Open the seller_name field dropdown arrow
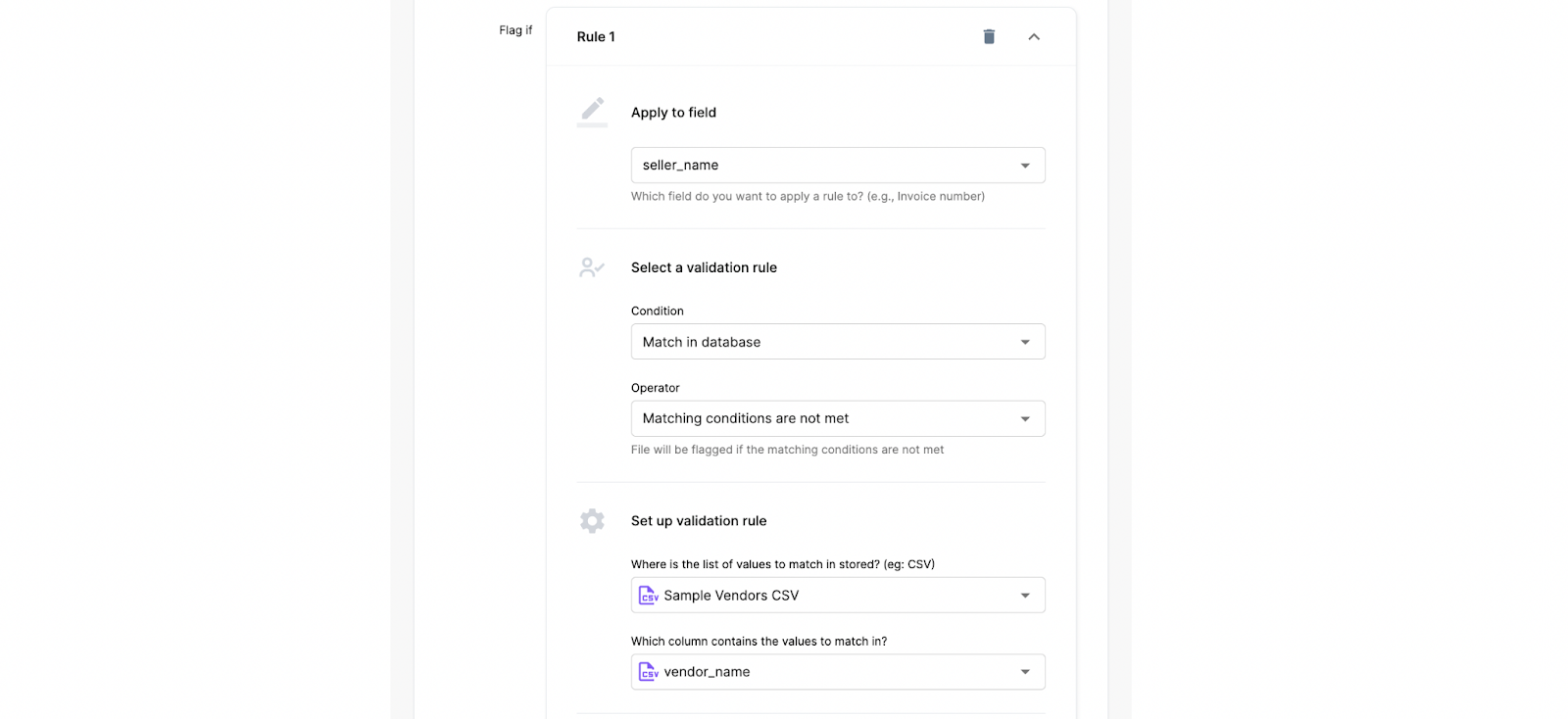 [x=1025, y=166]
